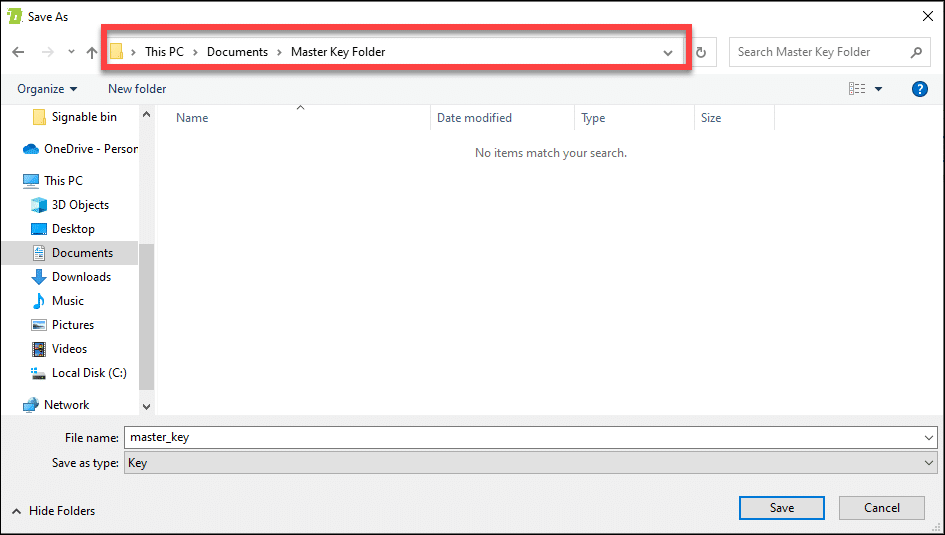Refresh the Master Key Folder view

pos(701,52)
